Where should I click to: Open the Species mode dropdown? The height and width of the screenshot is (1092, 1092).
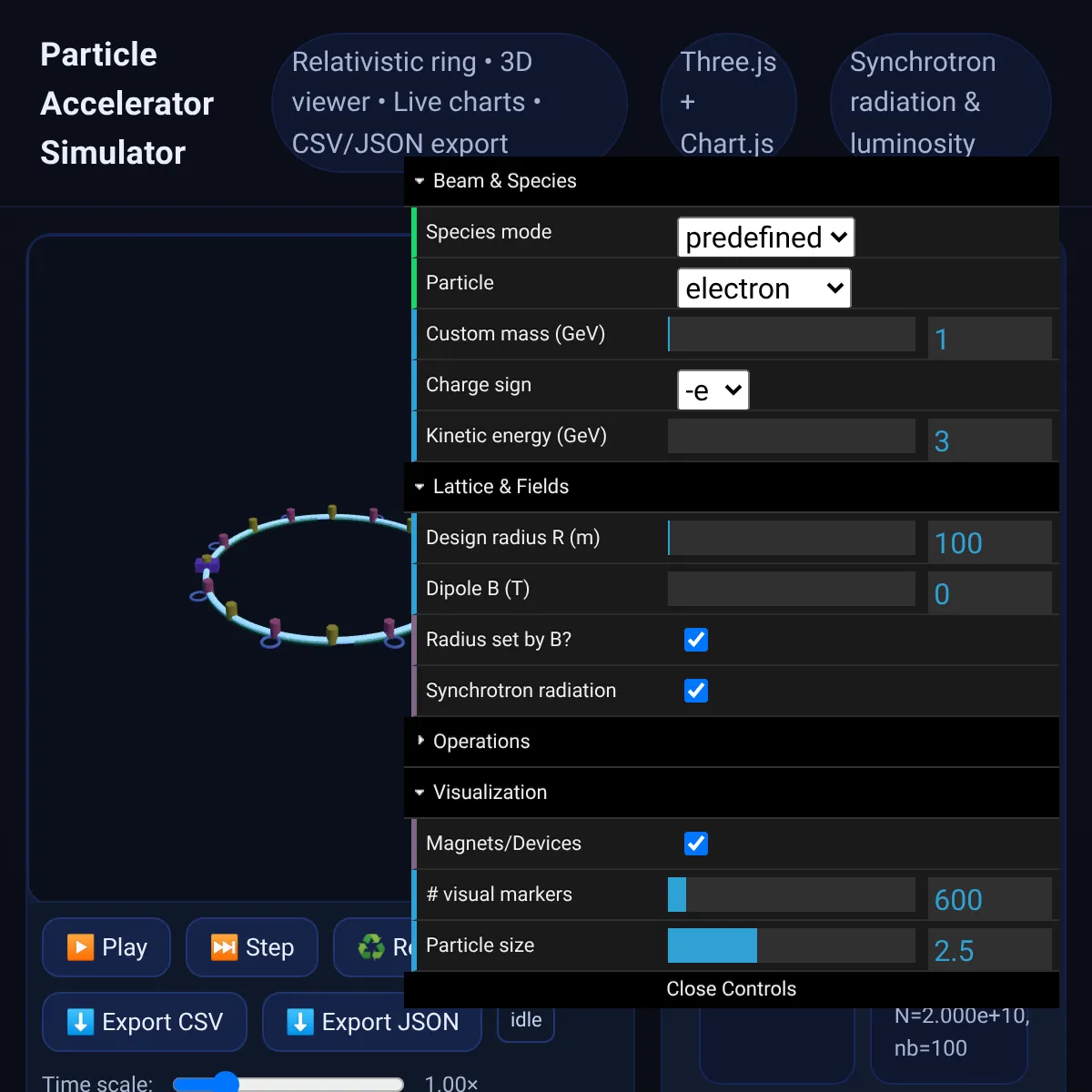[x=765, y=238]
